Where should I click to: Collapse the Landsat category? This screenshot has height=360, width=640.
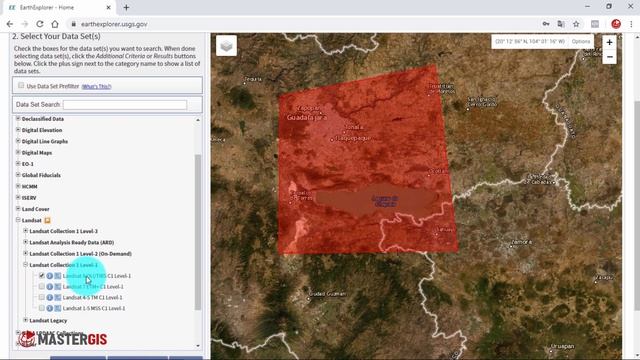point(18,220)
